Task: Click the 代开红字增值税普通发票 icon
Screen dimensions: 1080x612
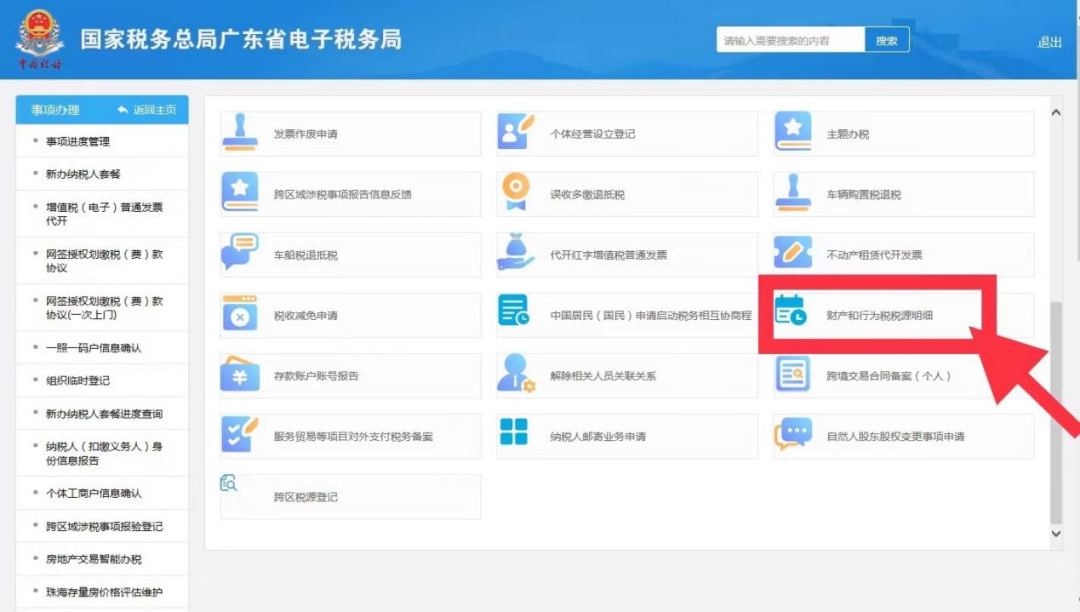Action: (x=515, y=252)
